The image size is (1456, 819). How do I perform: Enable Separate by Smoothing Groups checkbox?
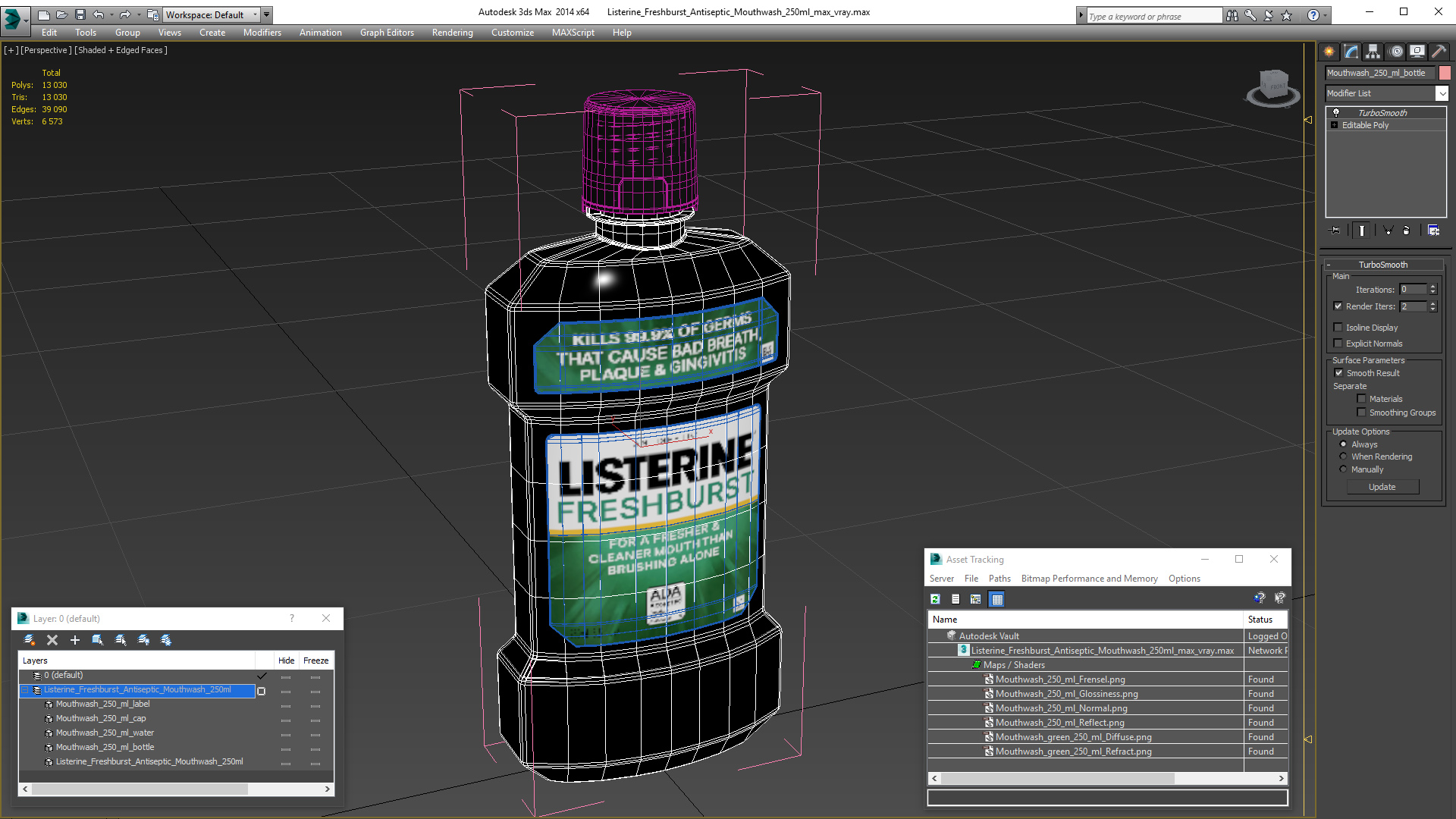1361,413
